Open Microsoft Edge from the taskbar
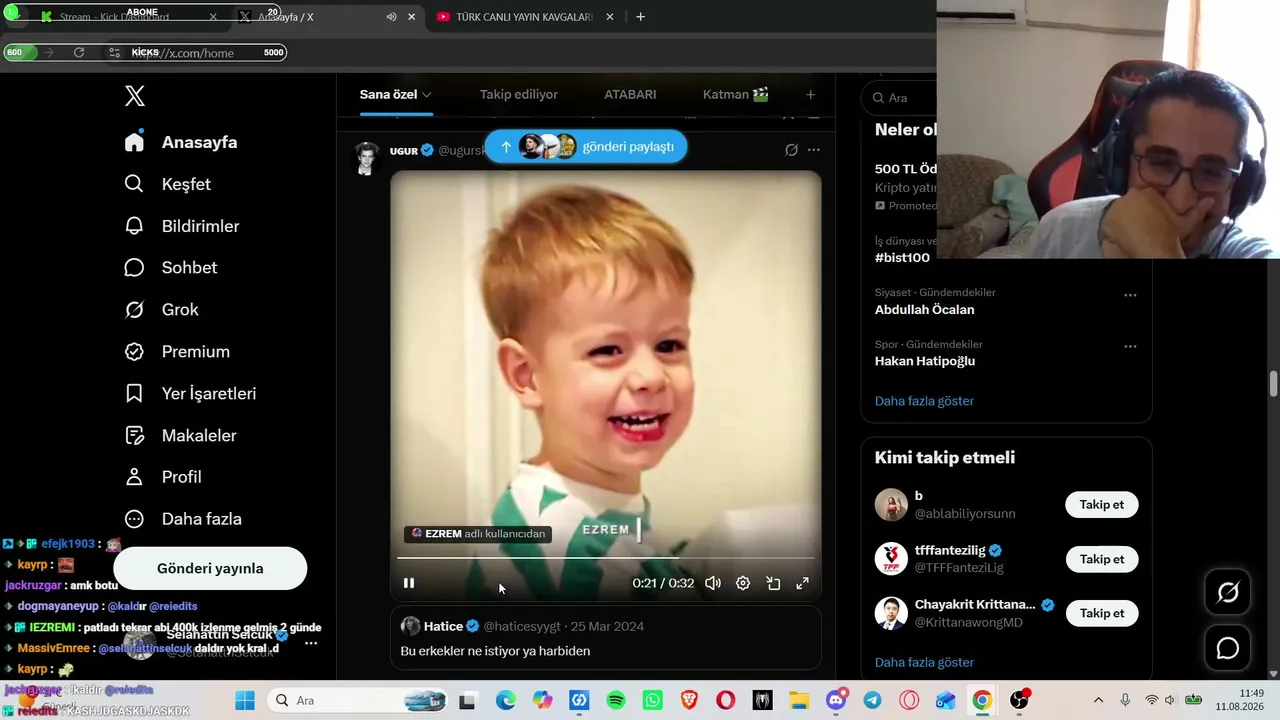The width and height of the screenshot is (1280, 720). click(506, 700)
